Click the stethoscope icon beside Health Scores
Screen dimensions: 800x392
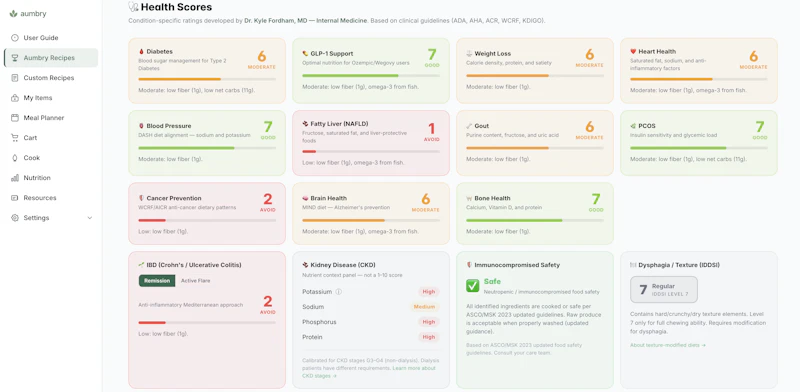133,7
